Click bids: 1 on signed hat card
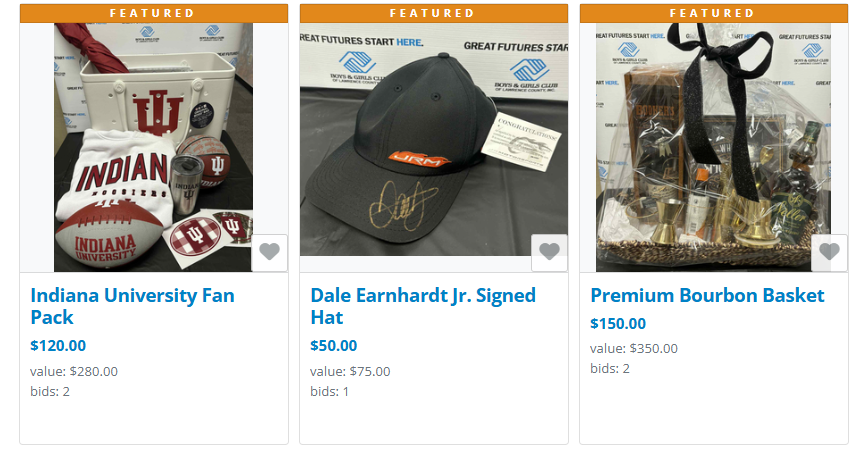 click(x=329, y=392)
